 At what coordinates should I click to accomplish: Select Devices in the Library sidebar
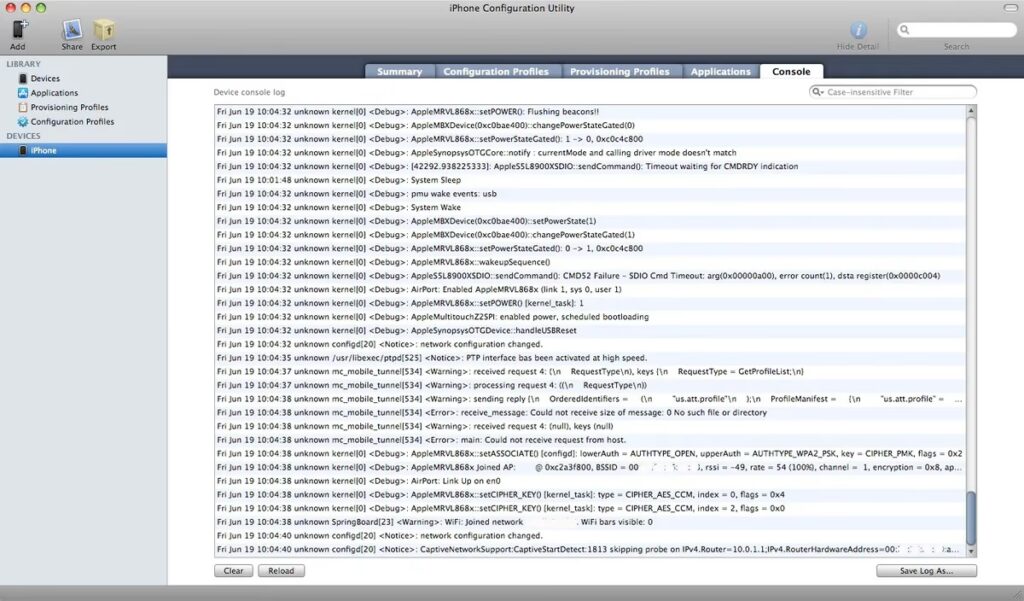coord(44,78)
